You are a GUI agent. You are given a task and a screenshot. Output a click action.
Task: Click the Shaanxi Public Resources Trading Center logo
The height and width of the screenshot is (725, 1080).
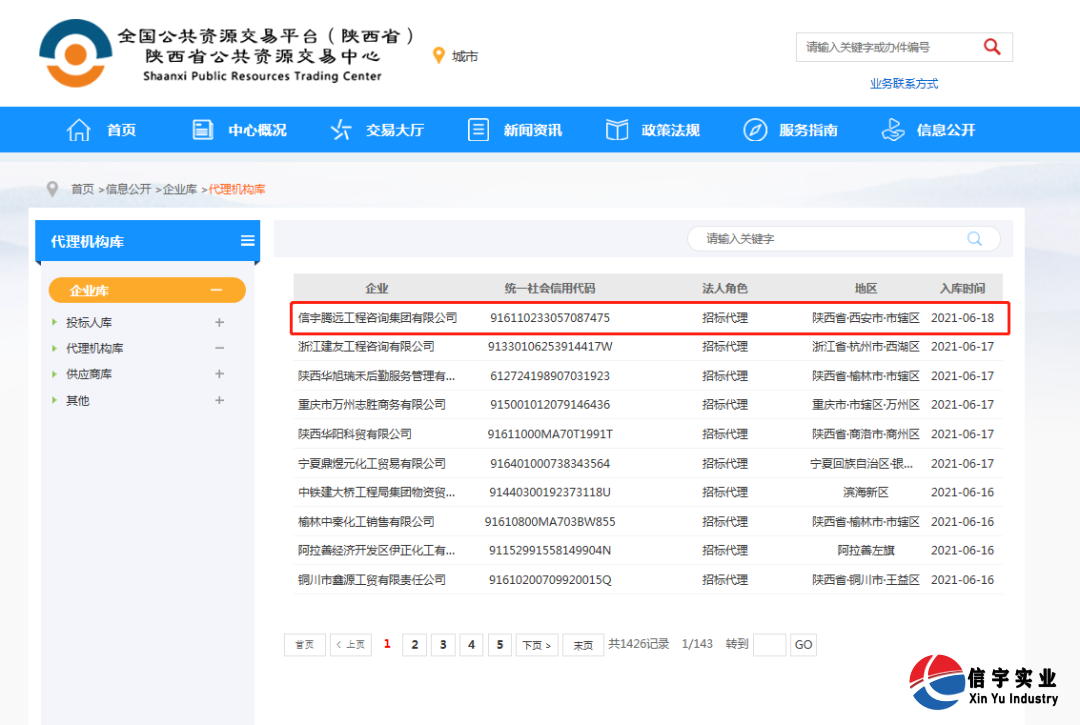point(75,53)
